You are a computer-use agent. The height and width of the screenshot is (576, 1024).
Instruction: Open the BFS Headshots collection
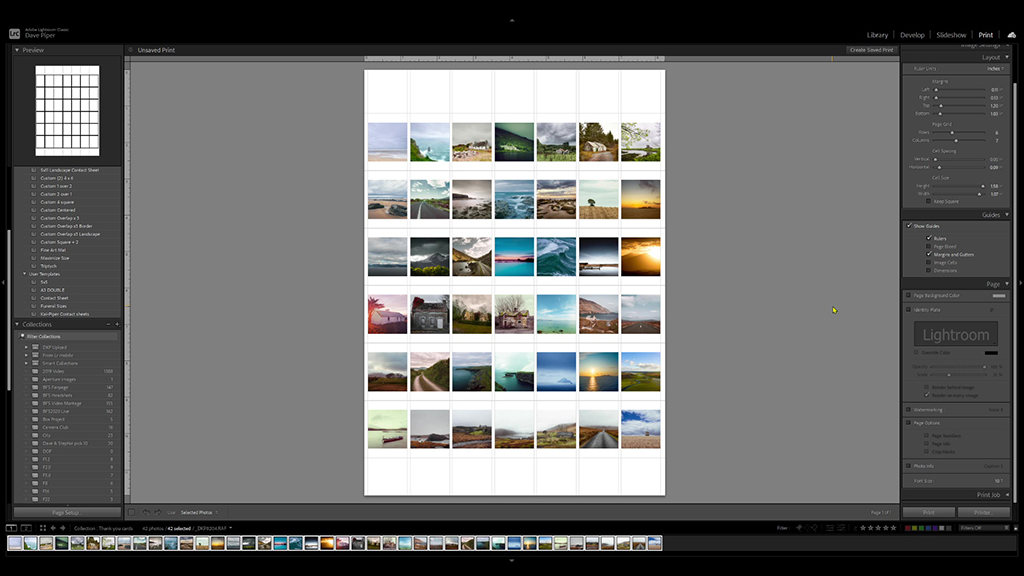point(57,395)
